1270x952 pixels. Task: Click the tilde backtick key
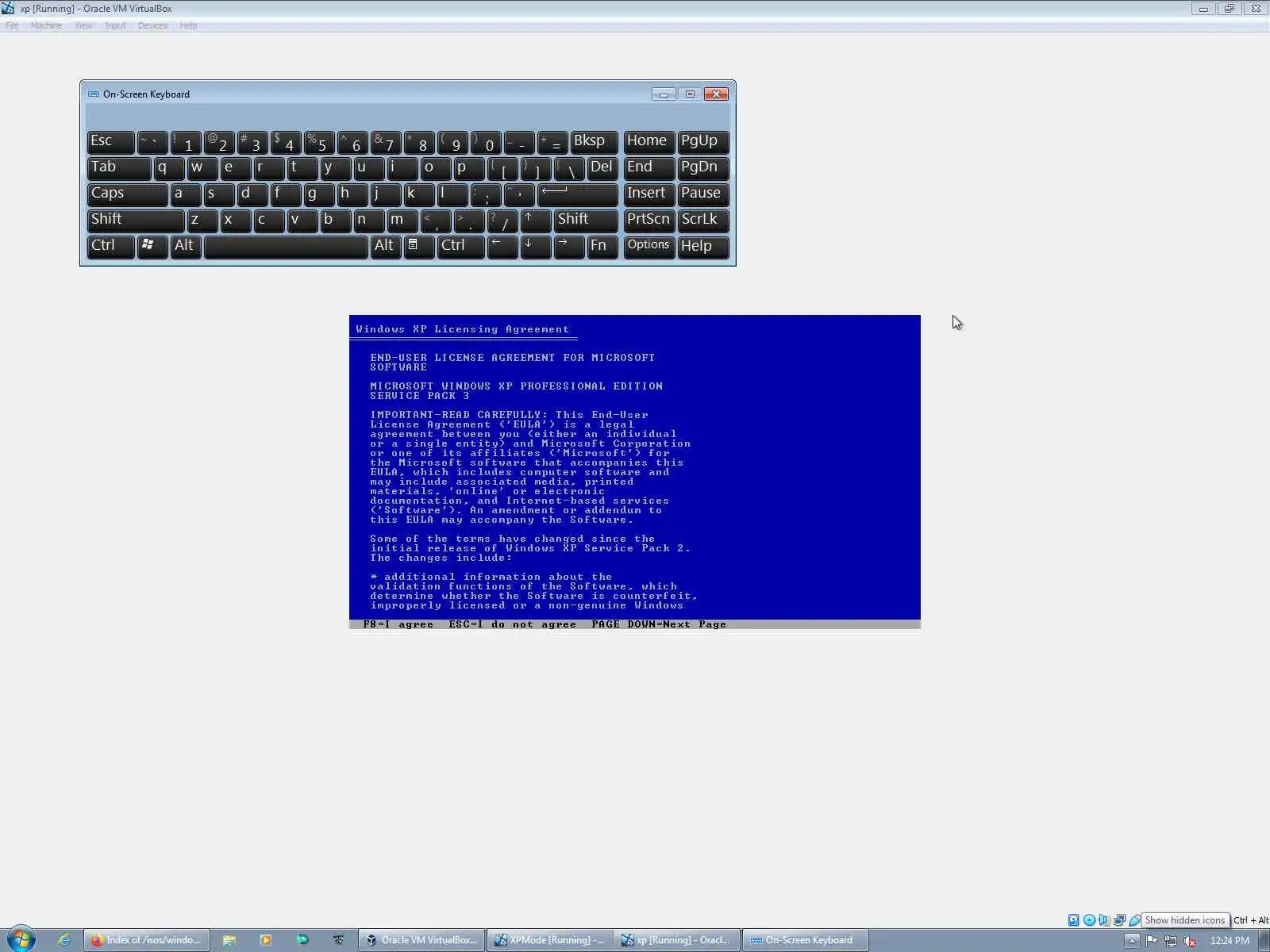point(152,142)
